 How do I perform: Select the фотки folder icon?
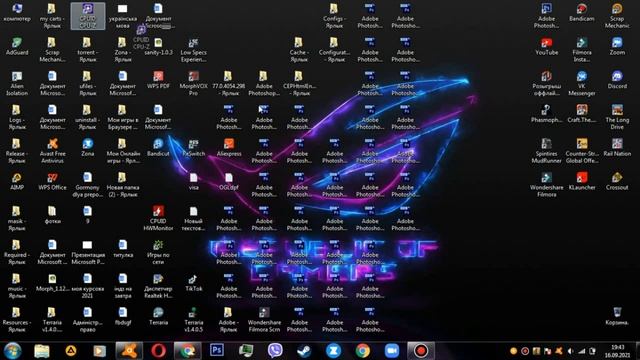[x=52, y=215]
